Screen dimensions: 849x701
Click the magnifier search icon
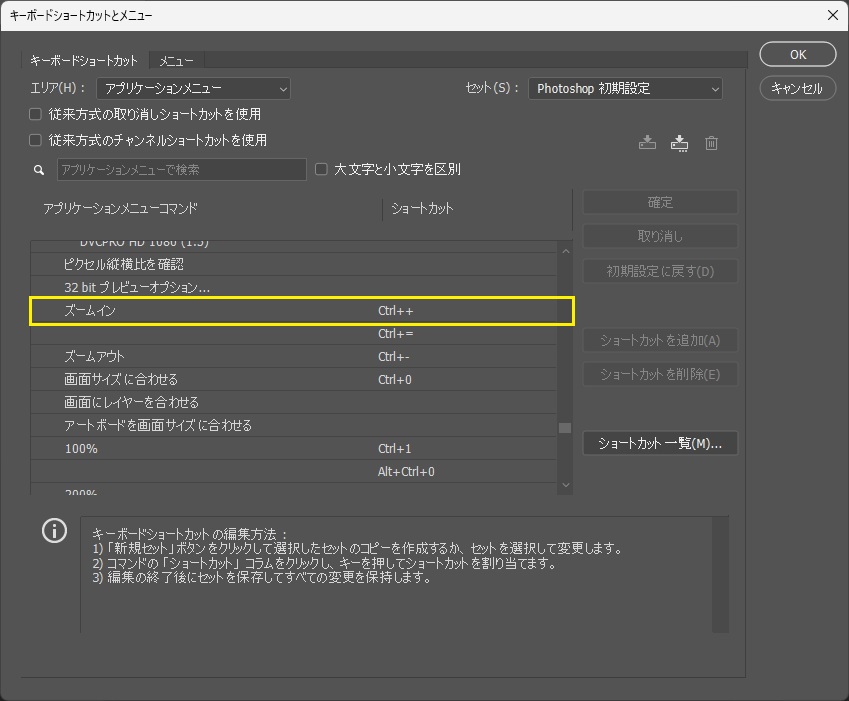click(40, 170)
